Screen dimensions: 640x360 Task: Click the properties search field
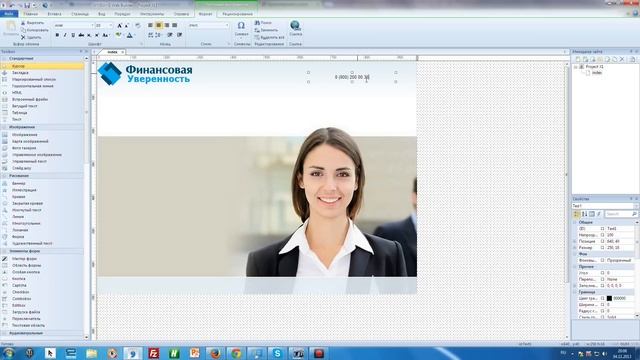point(620,214)
